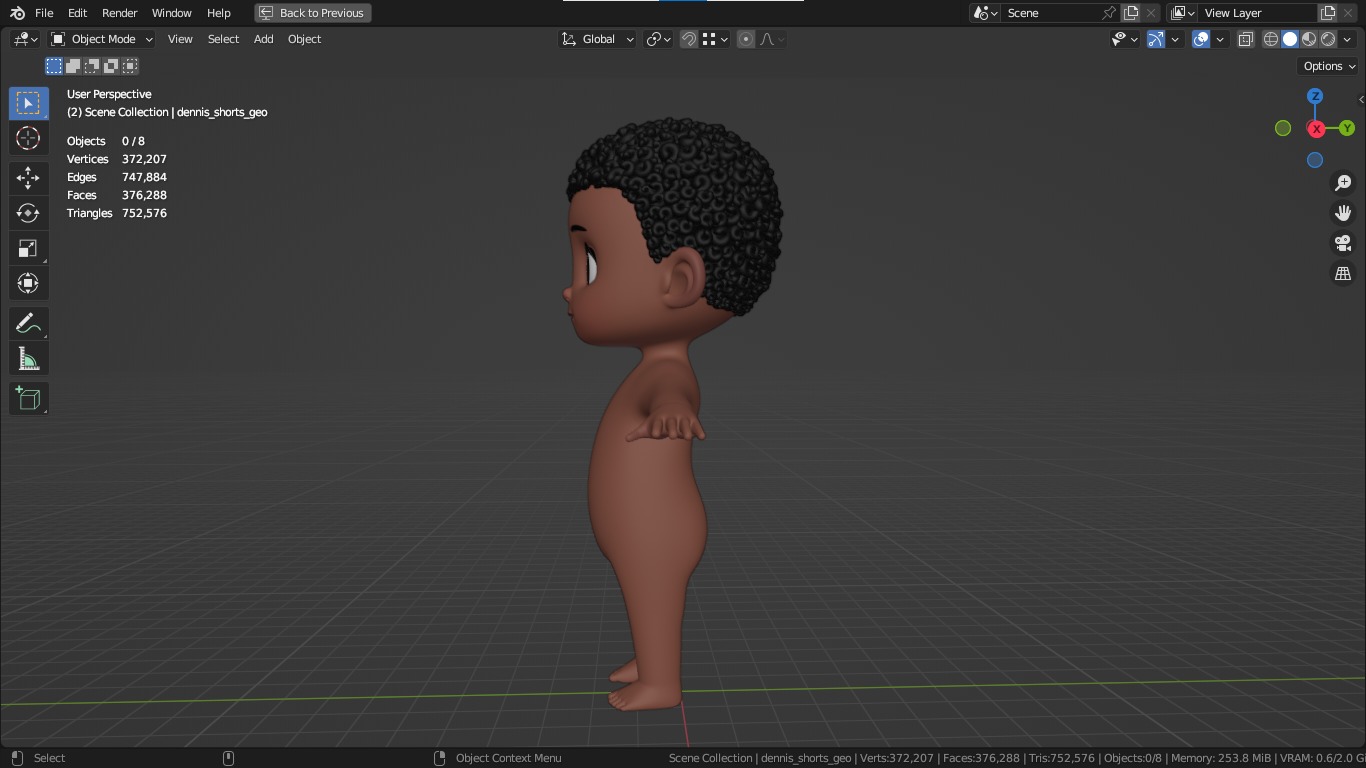
Task: Open the Object Mode dropdown
Action: click(x=102, y=39)
